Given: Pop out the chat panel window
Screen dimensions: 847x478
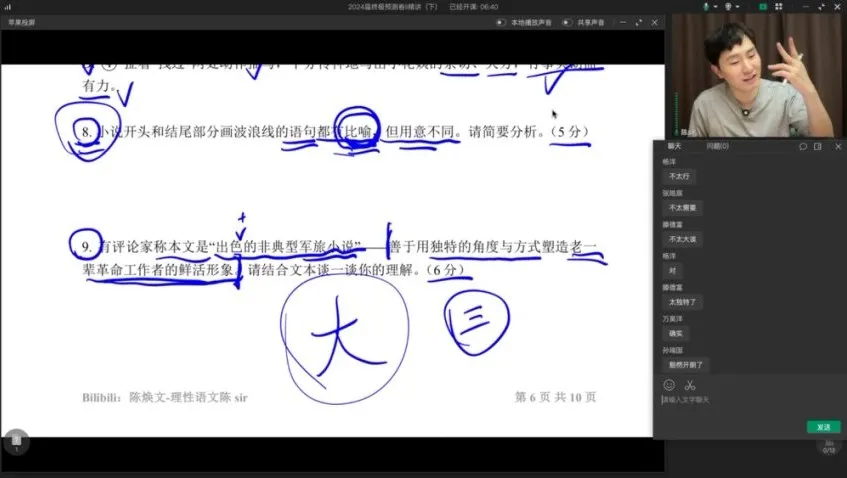Looking at the screenshot, I should [817, 146].
